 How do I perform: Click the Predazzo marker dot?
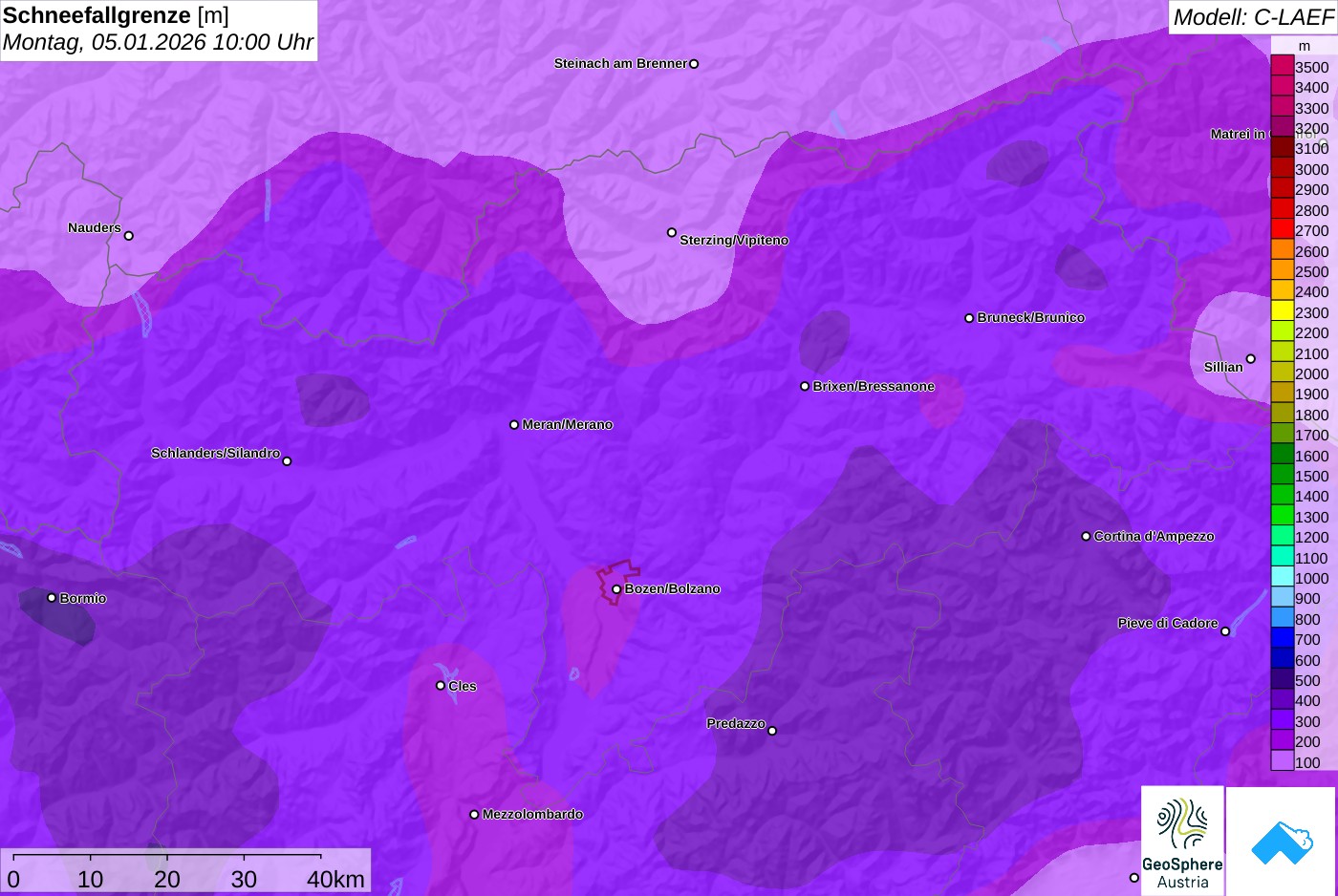pyautogui.click(x=772, y=731)
